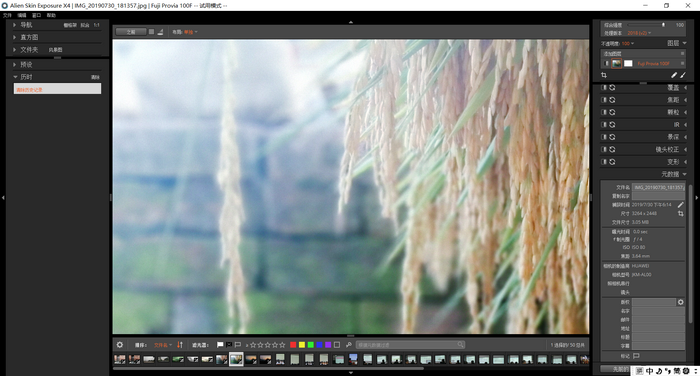Viewport: 700px width, 376px height.
Task: Click the filmstrip keyword search field
Action: (410, 345)
